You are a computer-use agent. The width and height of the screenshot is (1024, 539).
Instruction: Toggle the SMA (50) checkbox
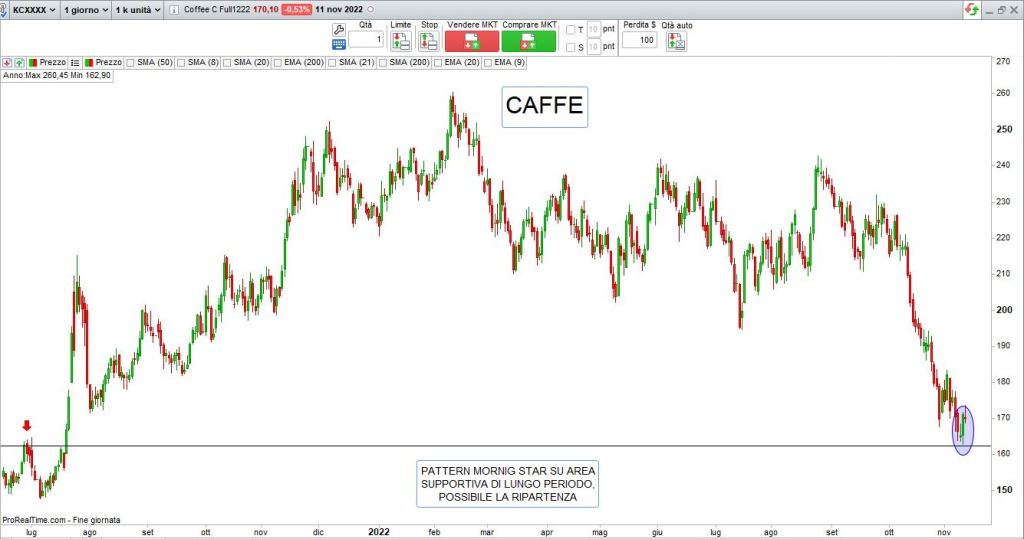pos(130,63)
